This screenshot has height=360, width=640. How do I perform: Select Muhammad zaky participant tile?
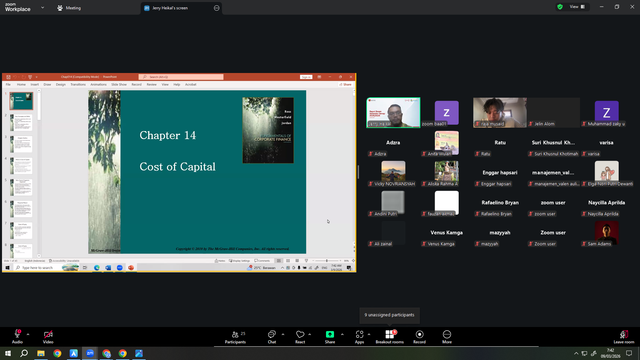[x=606, y=113]
